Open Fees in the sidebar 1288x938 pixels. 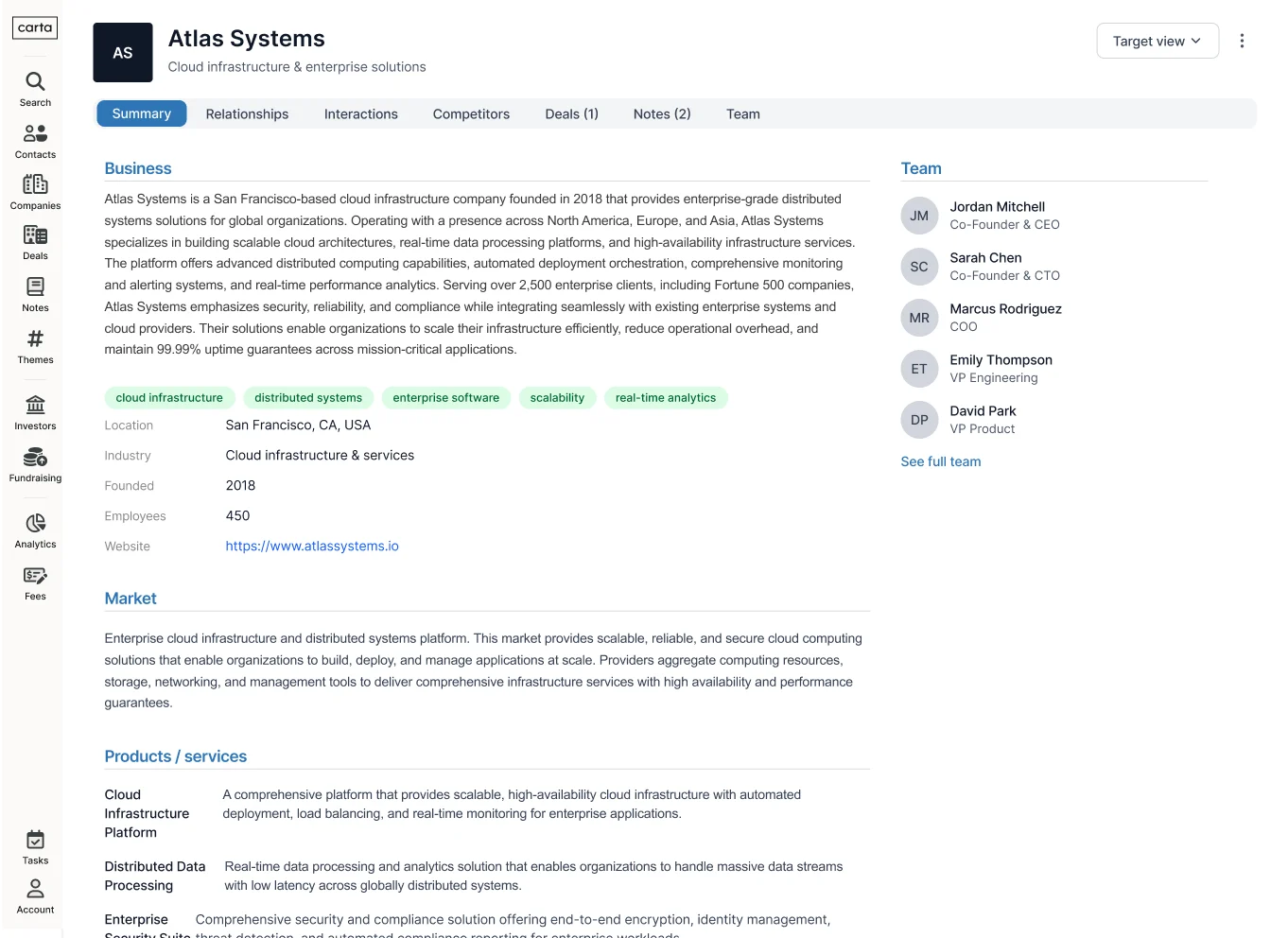point(35,582)
